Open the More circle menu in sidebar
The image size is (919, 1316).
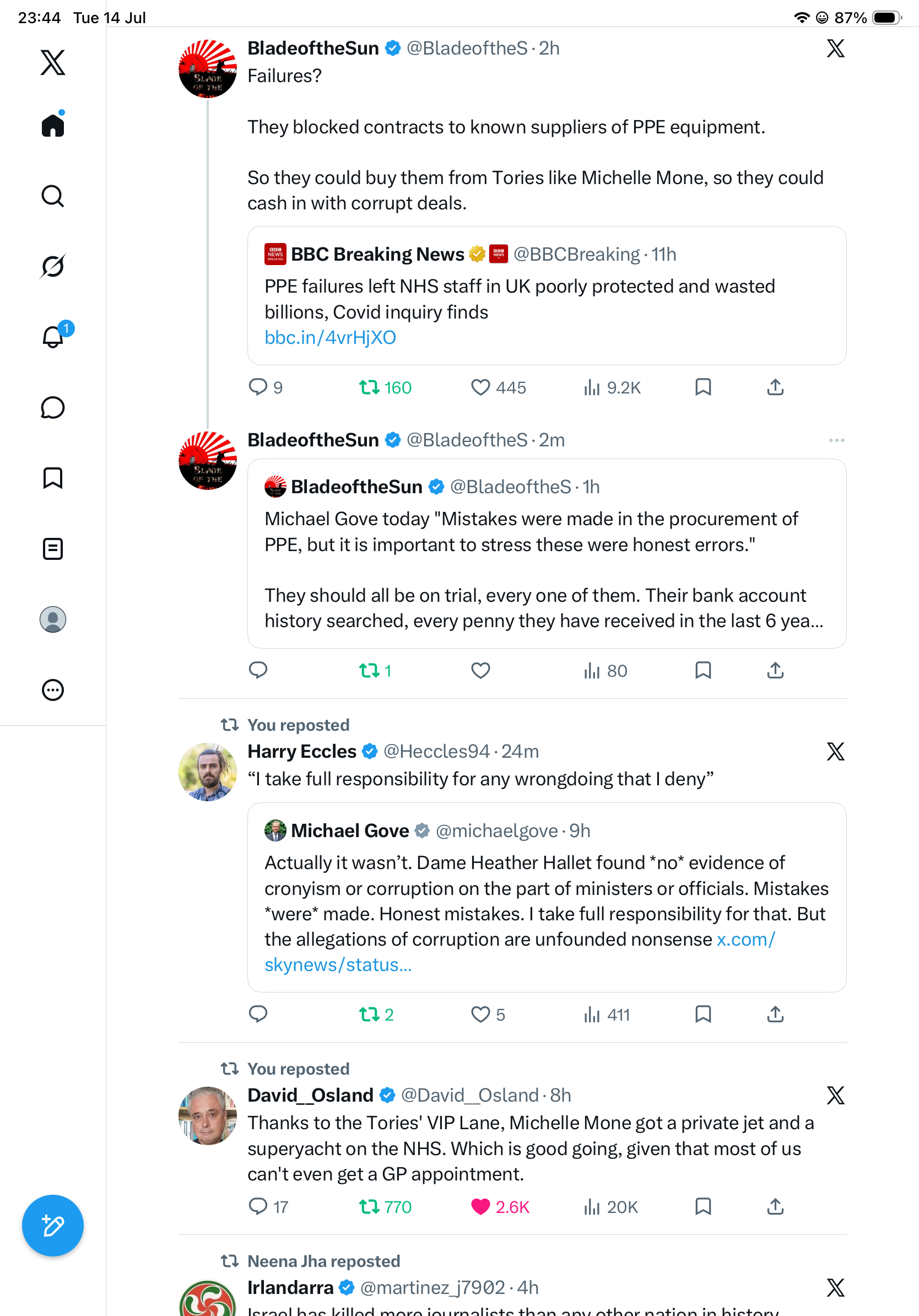pyautogui.click(x=53, y=690)
